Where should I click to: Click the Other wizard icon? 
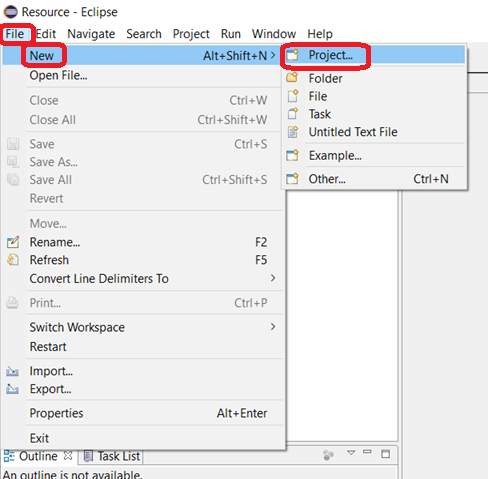pos(292,179)
